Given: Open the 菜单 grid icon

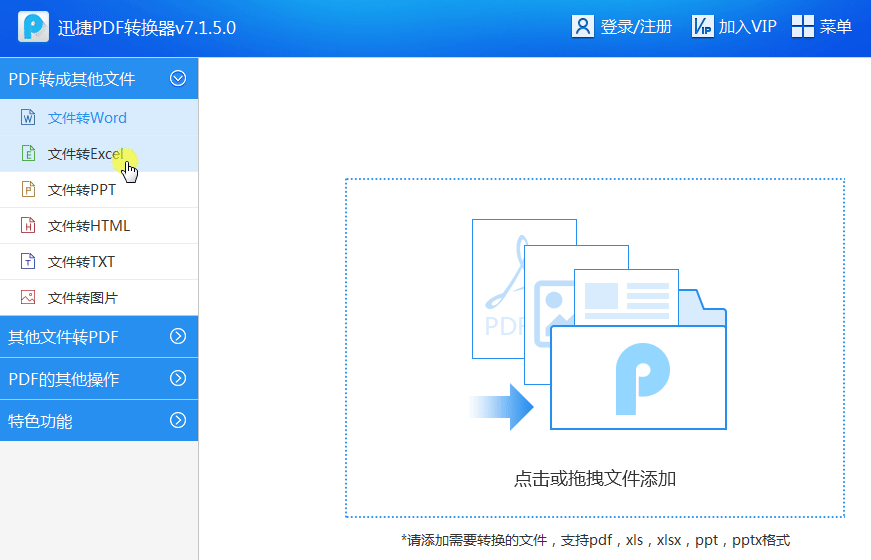Looking at the screenshot, I should (802, 26).
